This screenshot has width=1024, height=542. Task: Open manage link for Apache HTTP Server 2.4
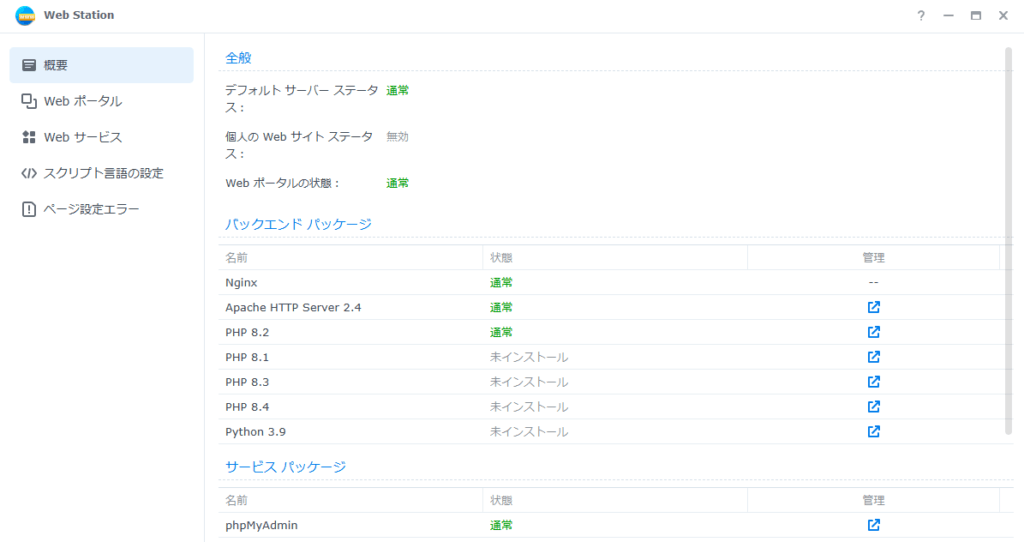coord(873,307)
